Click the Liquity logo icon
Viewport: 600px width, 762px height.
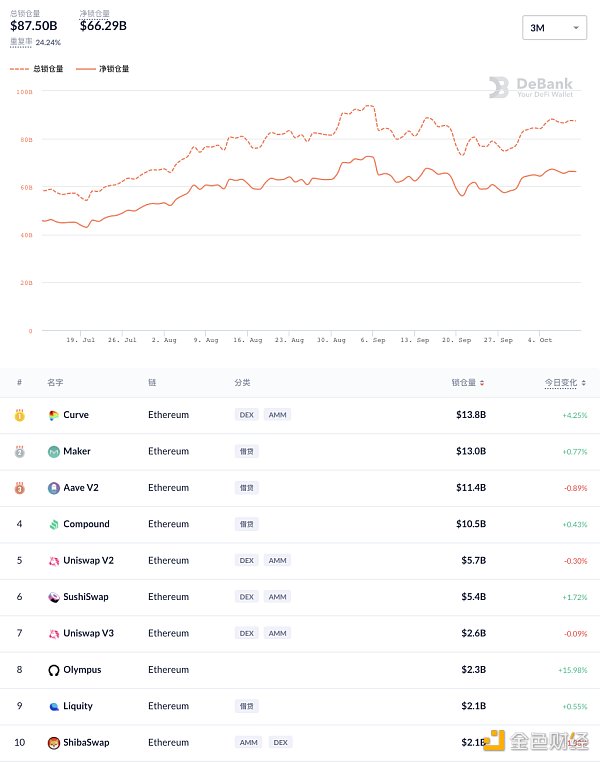tap(53, 707)
